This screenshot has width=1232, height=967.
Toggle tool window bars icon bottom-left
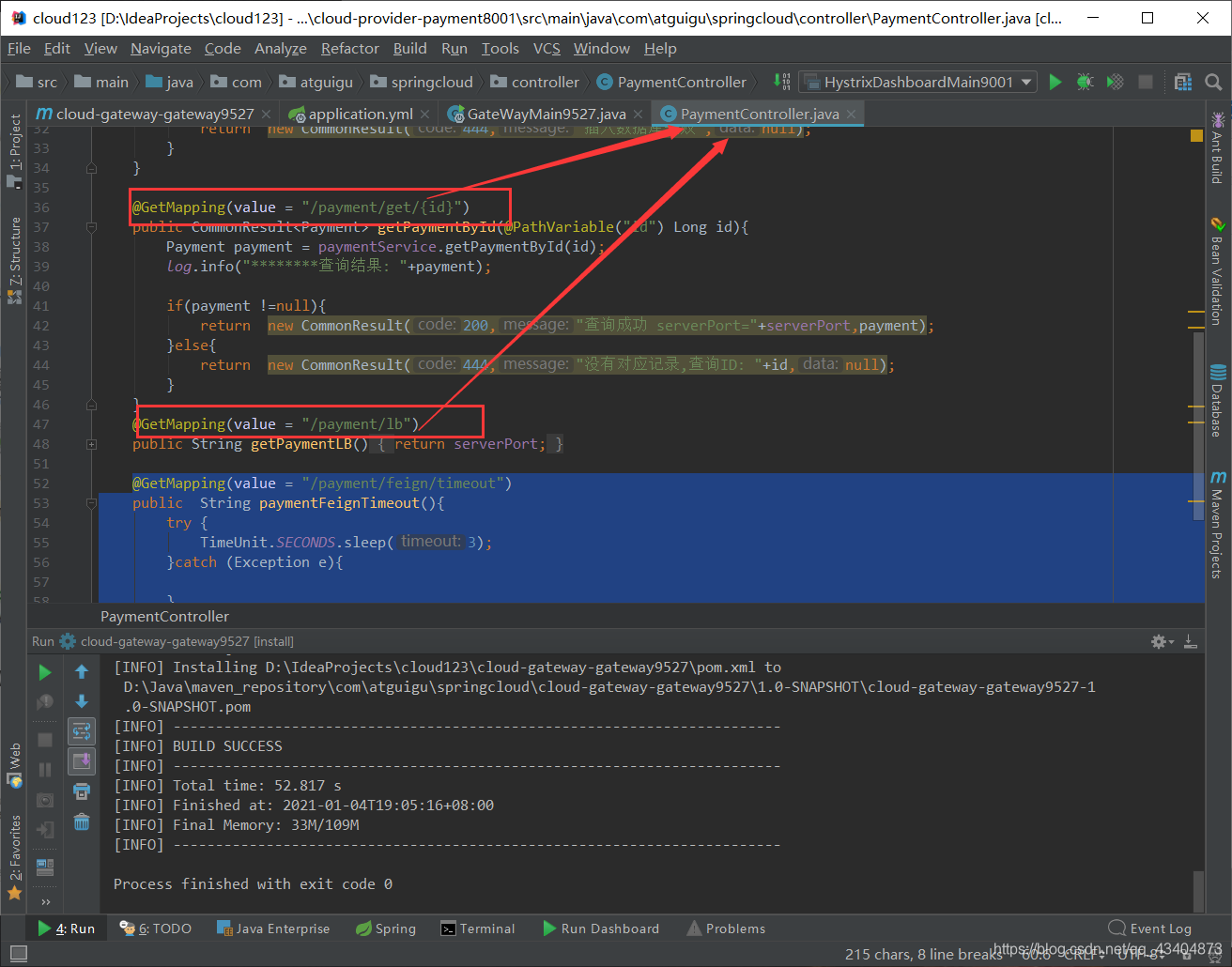pyautogui.click(x=17, y=954)
